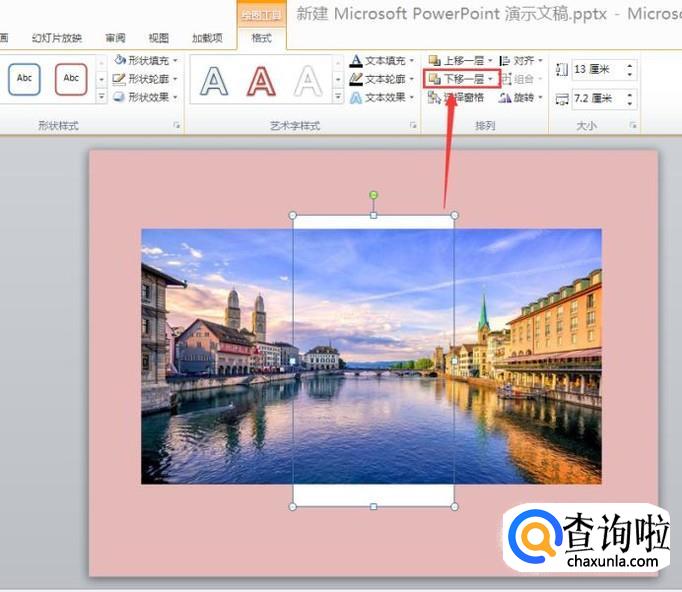
Task: Open the 下移一层 dropdown arrow
Action: (x=491, y=79)
